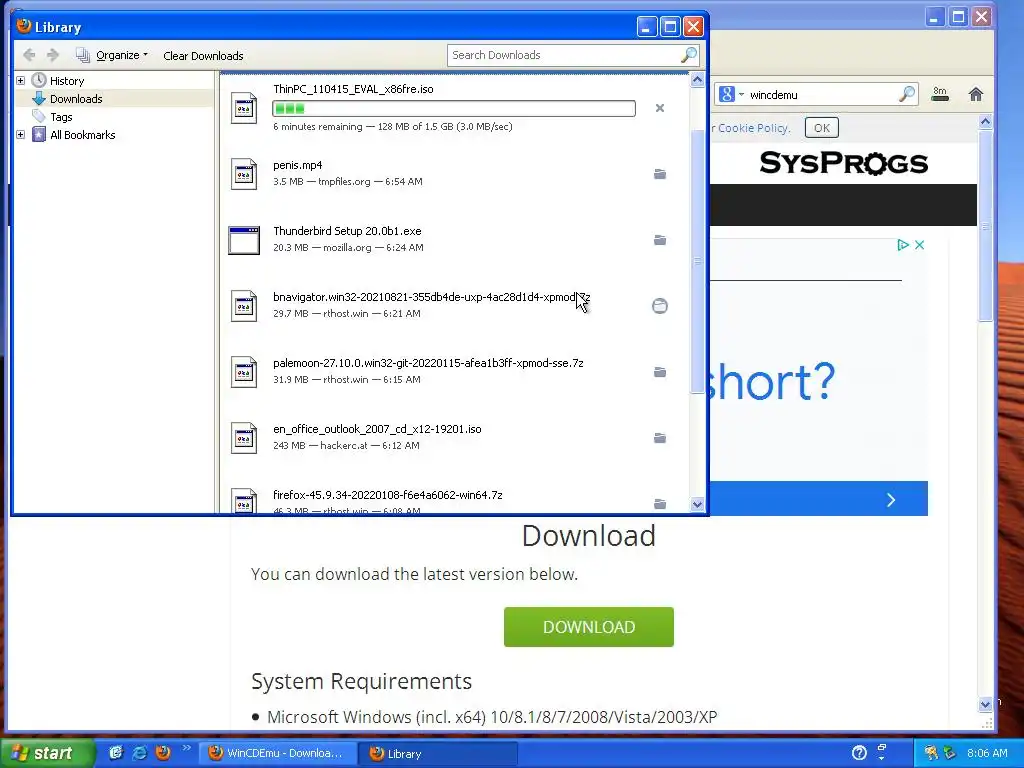
Task: Select the firefox-45.9.34-20220108 win64.7z name
Action: (388, 495)
